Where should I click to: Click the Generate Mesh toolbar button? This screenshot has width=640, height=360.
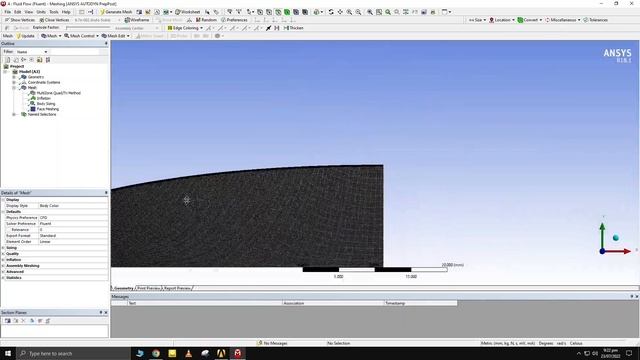tap(116, 12)
